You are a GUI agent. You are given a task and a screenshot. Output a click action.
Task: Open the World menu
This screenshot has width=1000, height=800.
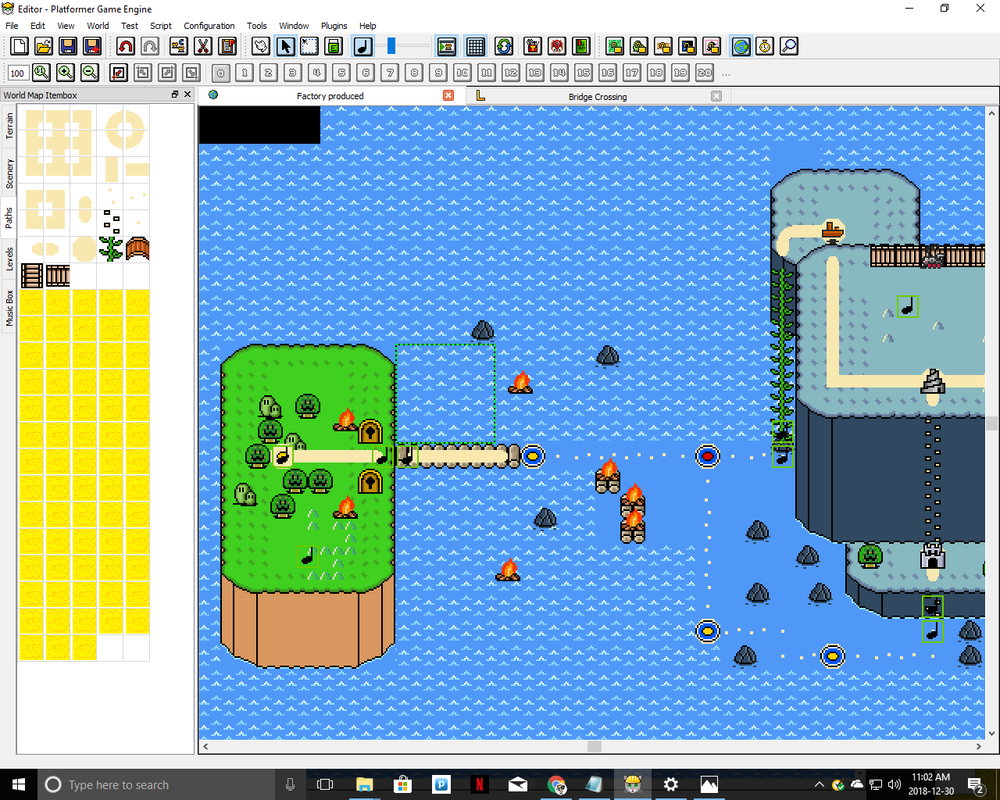98,26
